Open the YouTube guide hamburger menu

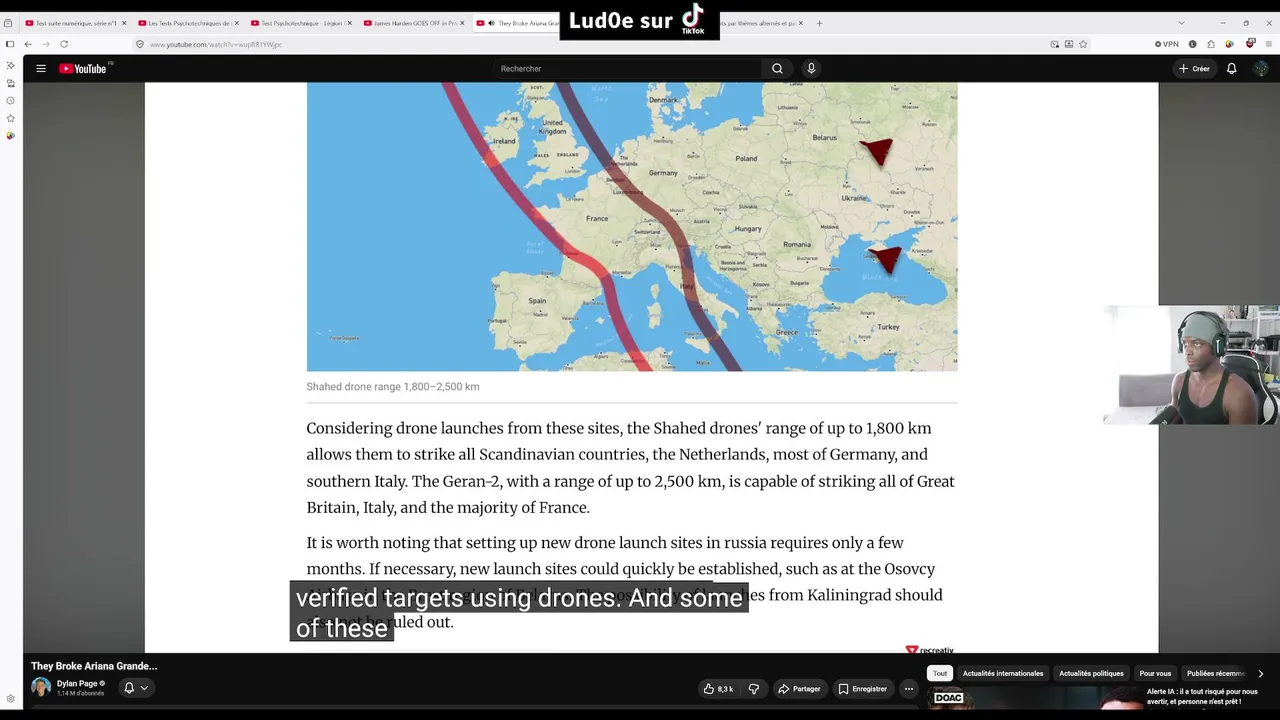41,68
